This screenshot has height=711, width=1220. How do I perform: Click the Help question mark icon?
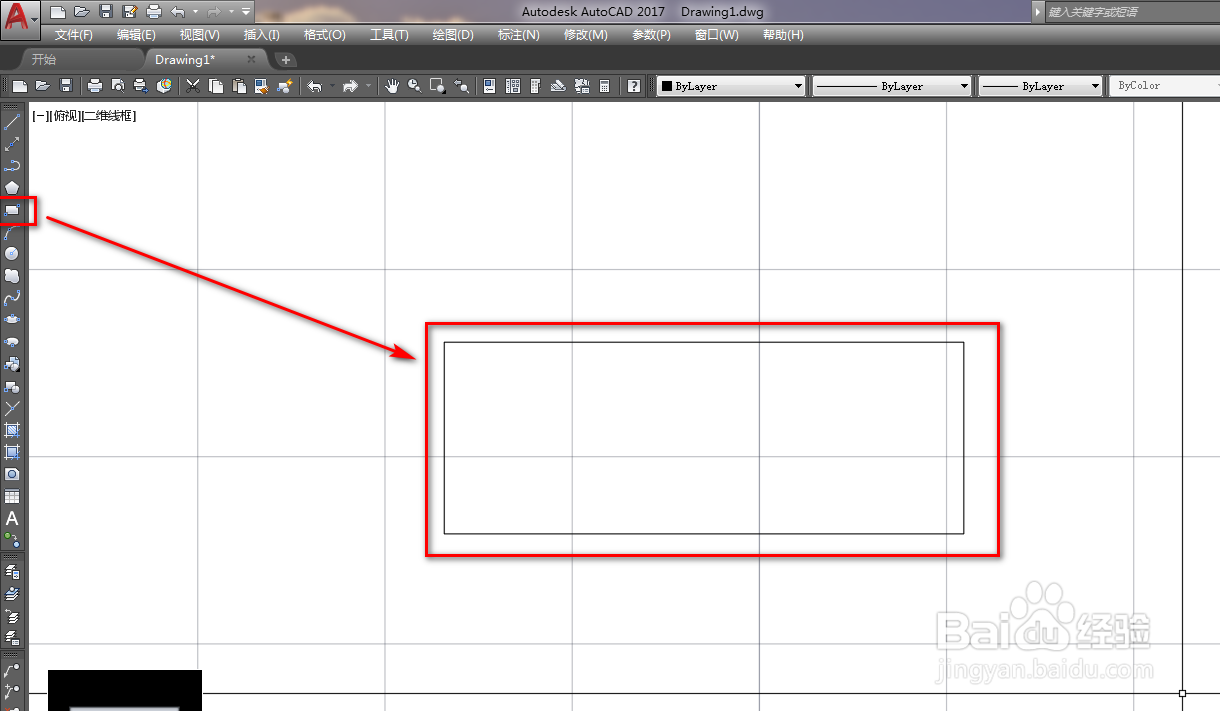tap(634, 86)
